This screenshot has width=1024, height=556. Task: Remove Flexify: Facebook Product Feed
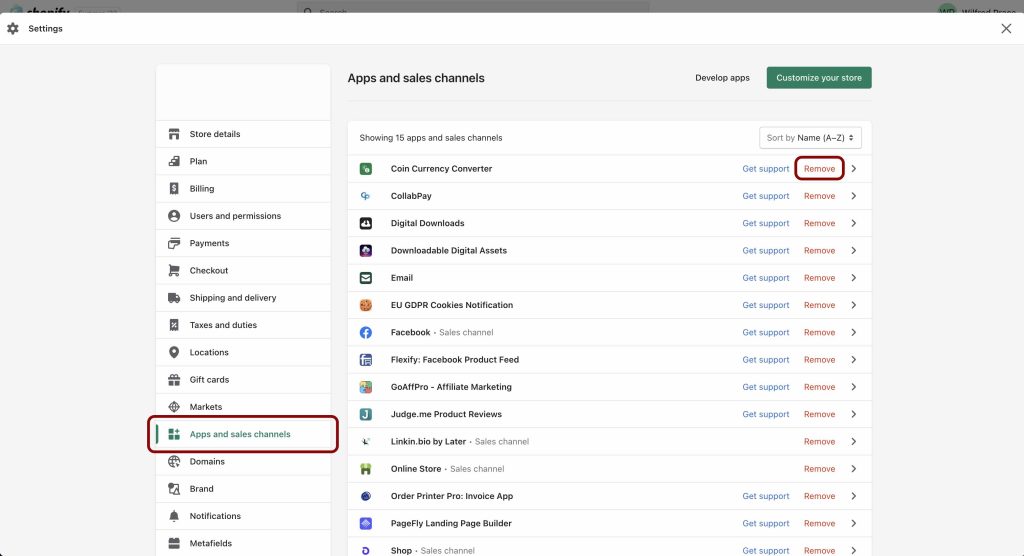click(x=820, y=360)
